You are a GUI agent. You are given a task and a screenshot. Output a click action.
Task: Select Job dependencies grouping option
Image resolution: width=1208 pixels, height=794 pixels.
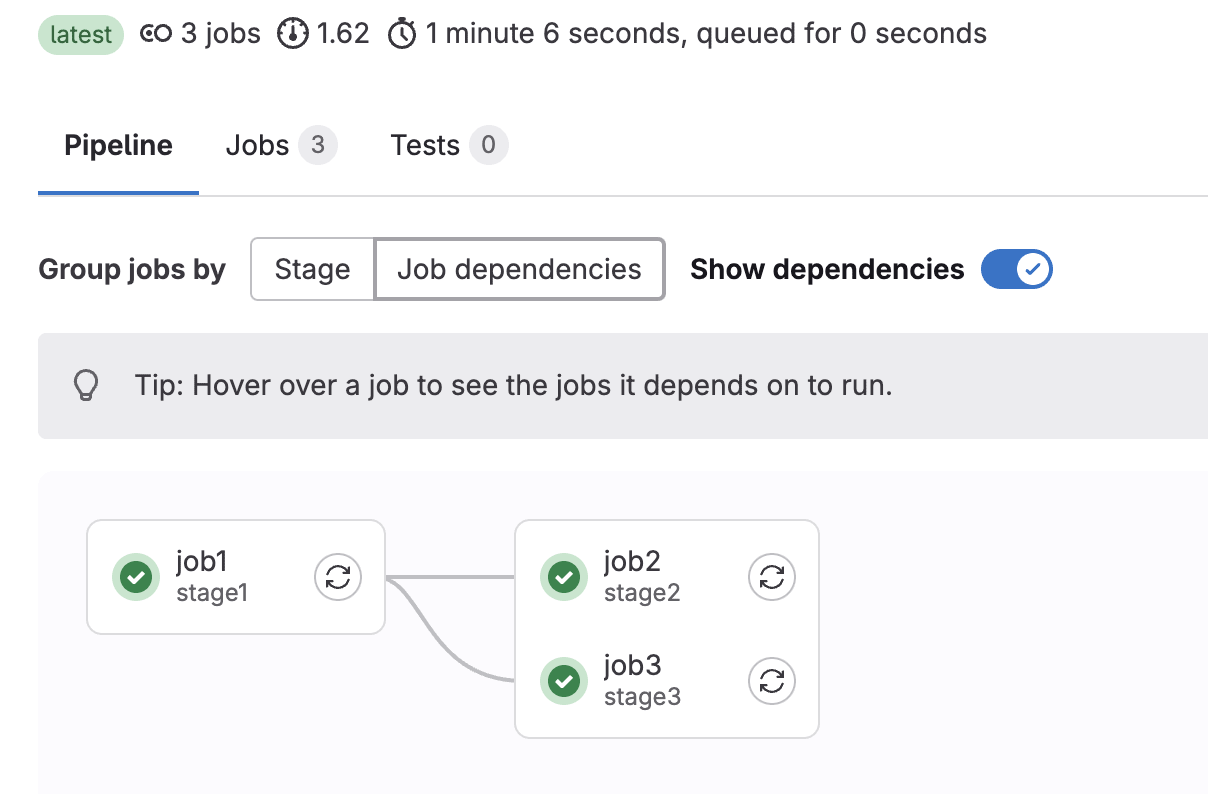click(519, 269)
